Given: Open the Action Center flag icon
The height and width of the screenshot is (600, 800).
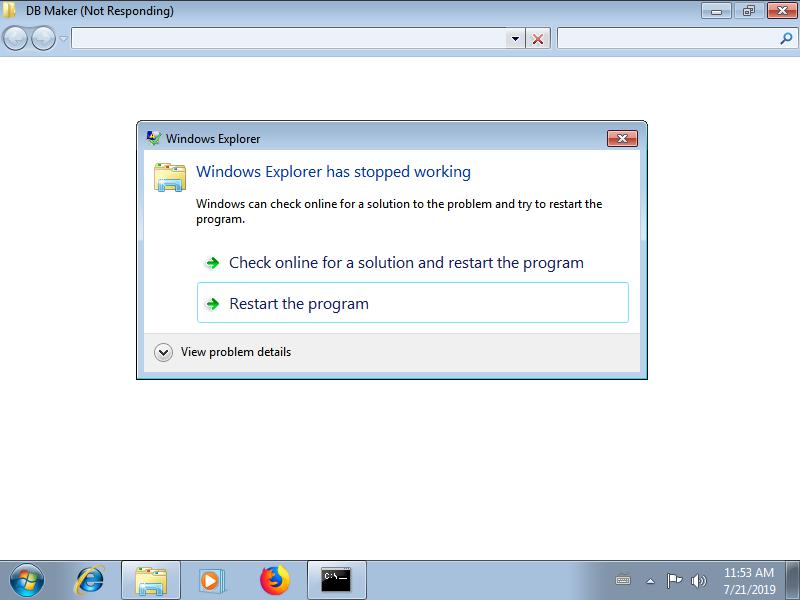Looking at the screenshot, I should pos(674,581).
